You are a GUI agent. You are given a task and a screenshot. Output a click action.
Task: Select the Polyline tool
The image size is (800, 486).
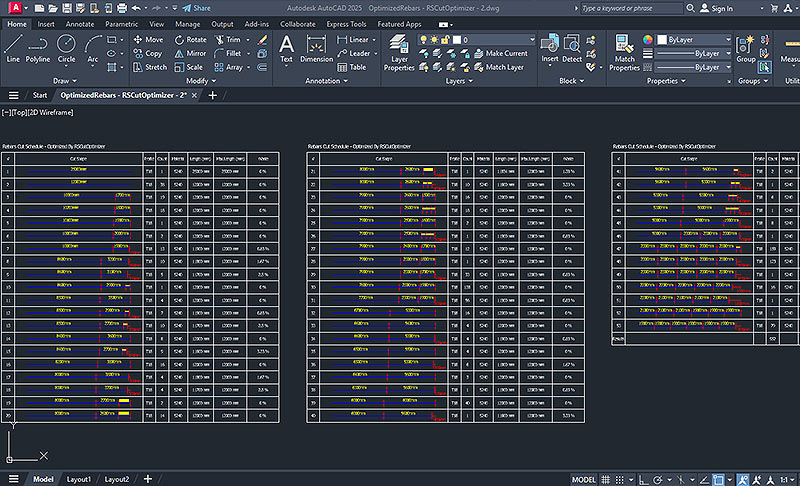tap(38, 49)
